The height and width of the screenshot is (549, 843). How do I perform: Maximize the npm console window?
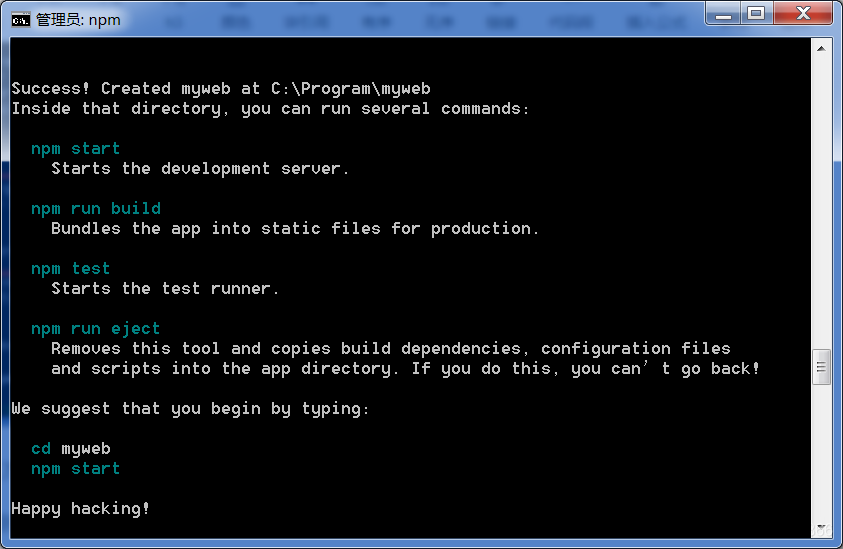point(755,13)
